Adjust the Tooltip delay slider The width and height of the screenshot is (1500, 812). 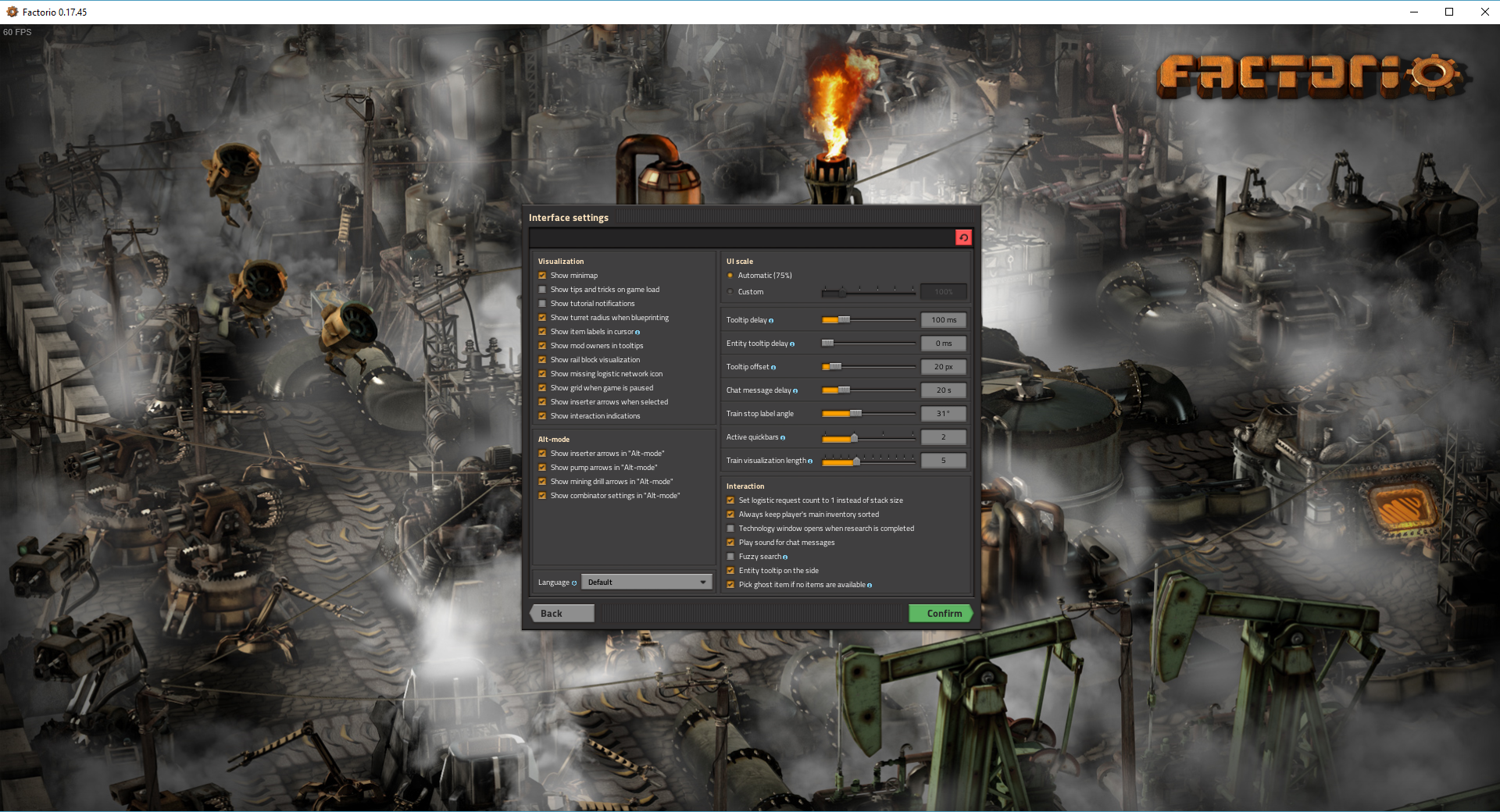click(868, 320)
